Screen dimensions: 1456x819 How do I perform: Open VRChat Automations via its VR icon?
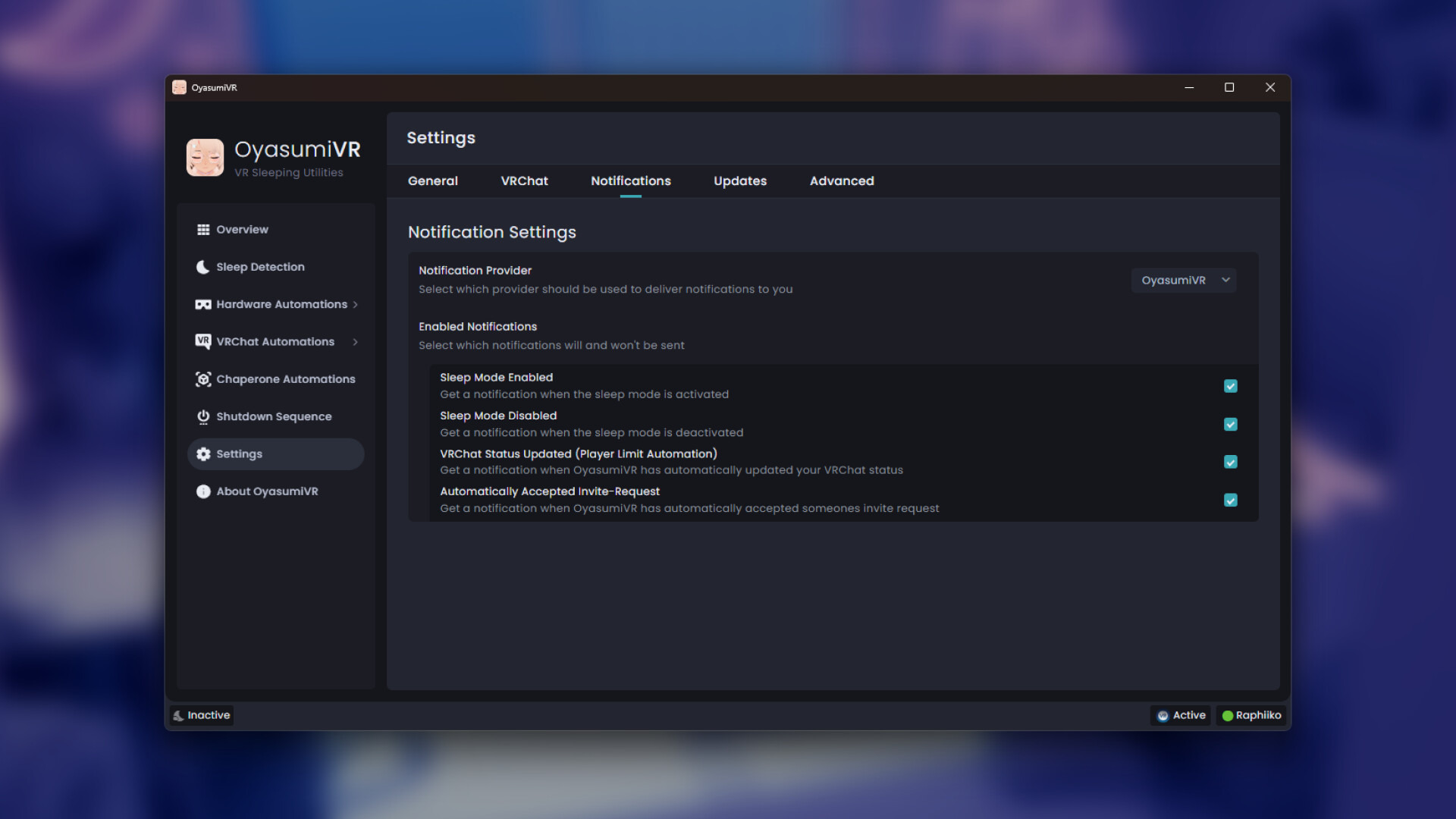point(202,341)
